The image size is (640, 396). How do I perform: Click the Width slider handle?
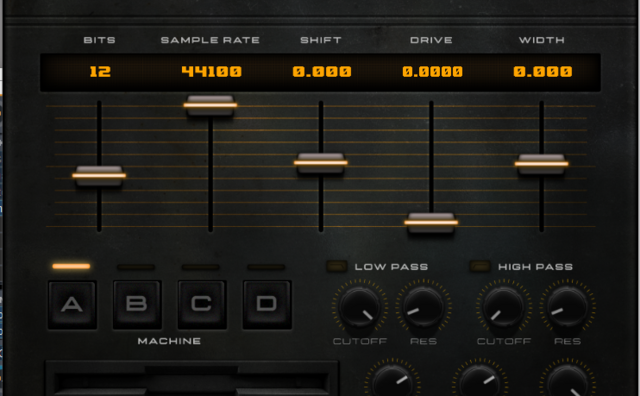(541, 164)
